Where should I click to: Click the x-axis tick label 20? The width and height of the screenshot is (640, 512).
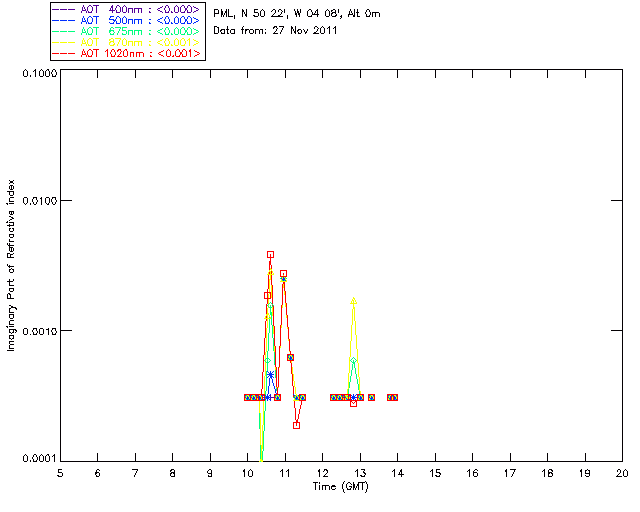point(622,473)
